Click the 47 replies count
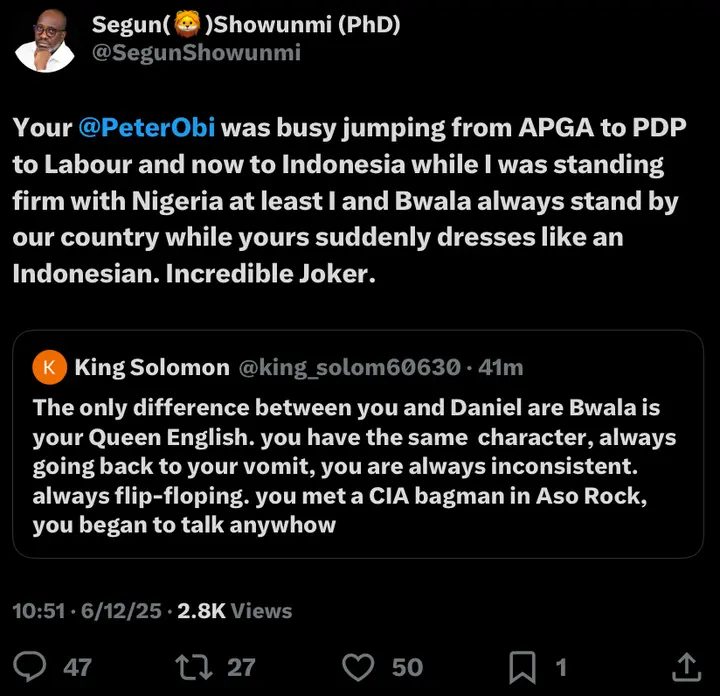 pyautogui.click(x=77, y=667)
